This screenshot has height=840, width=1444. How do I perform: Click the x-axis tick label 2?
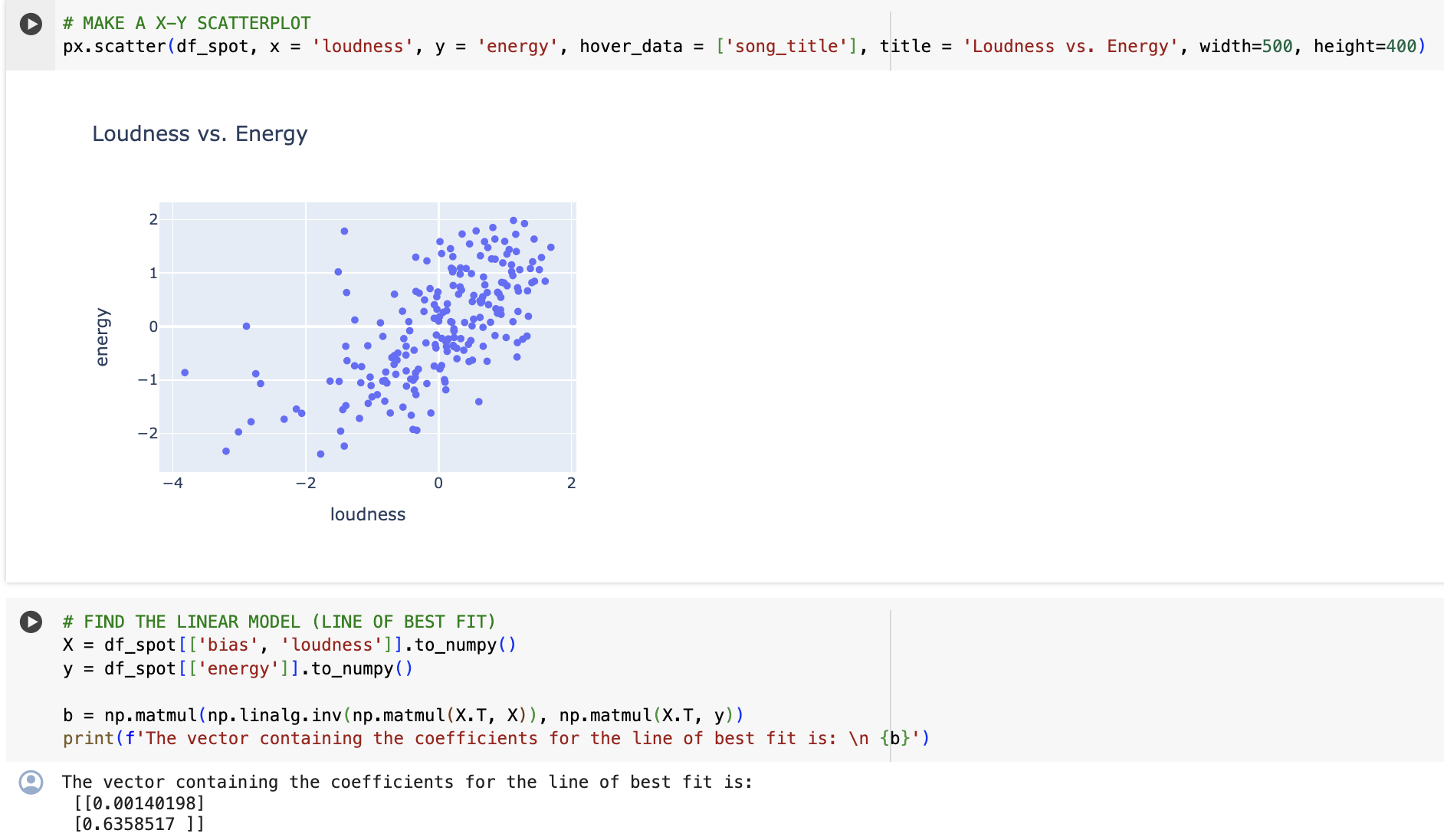click(x=571, y=483)
